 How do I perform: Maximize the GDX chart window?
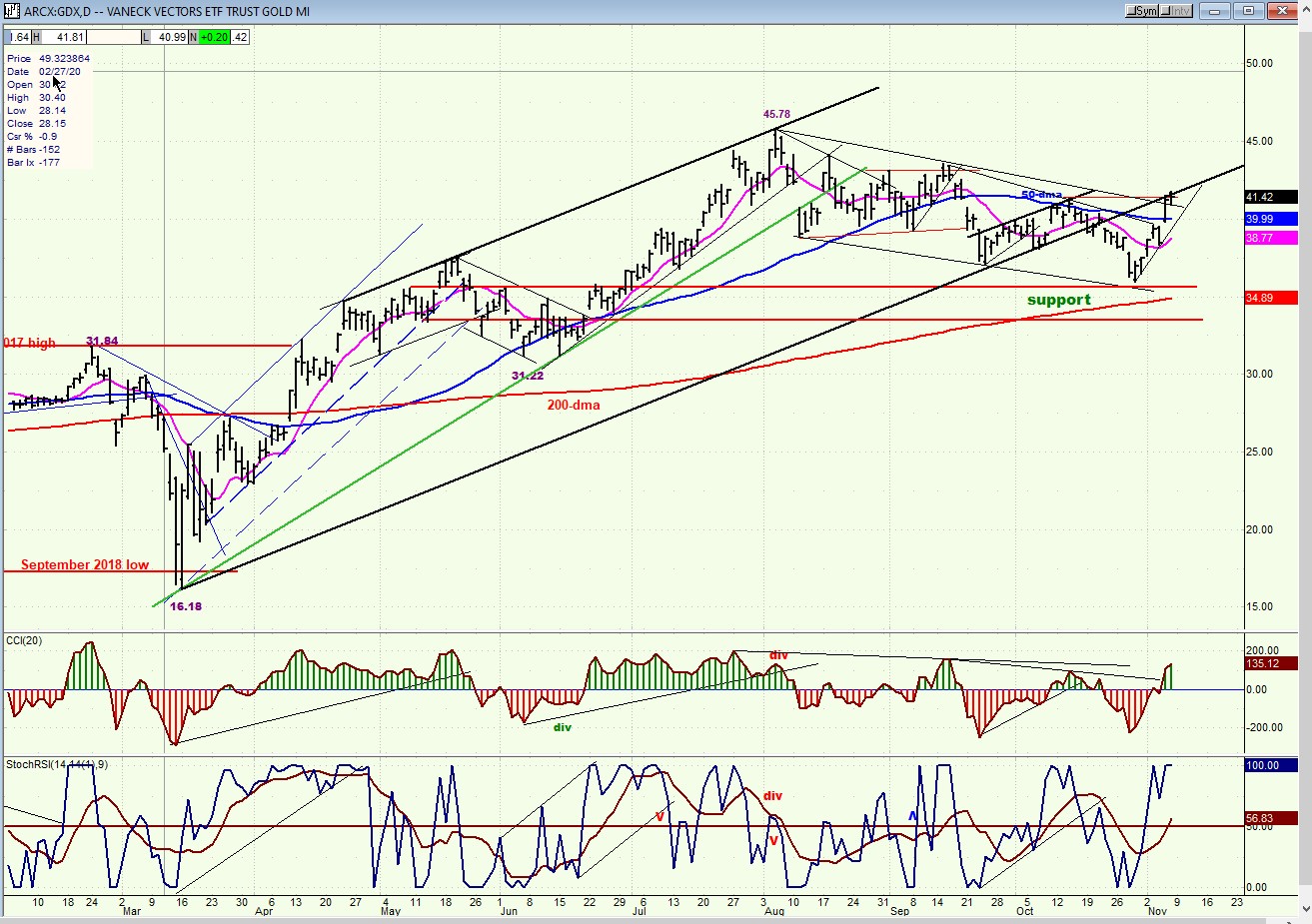click(x=1248, y=11)
